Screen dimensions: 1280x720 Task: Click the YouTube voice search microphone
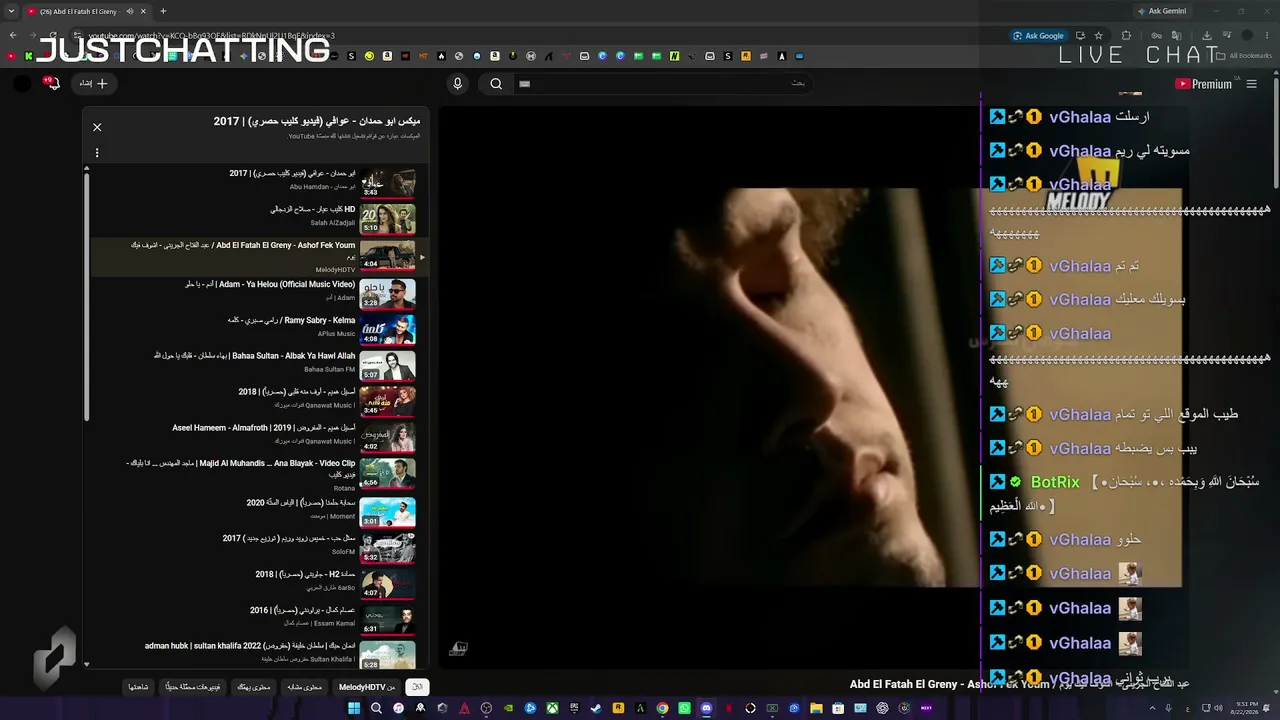pos(458,84)
